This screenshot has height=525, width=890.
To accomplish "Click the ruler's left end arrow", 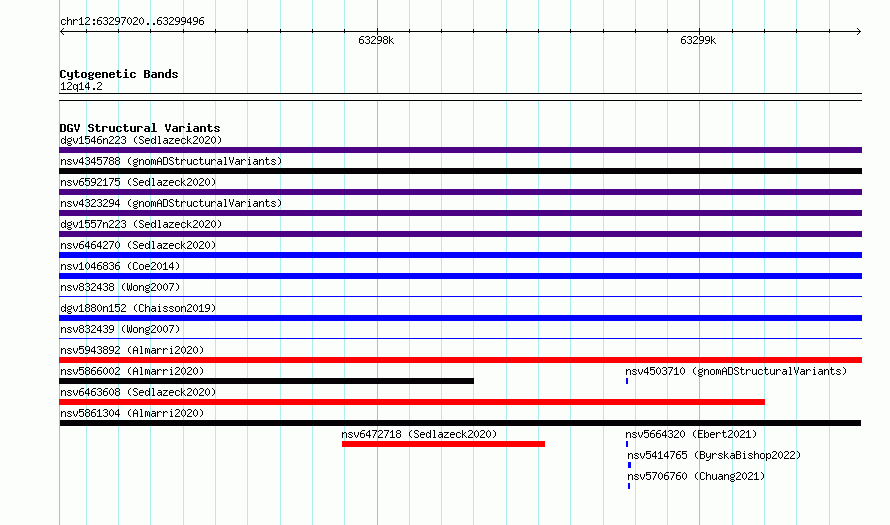I will 62,32.
